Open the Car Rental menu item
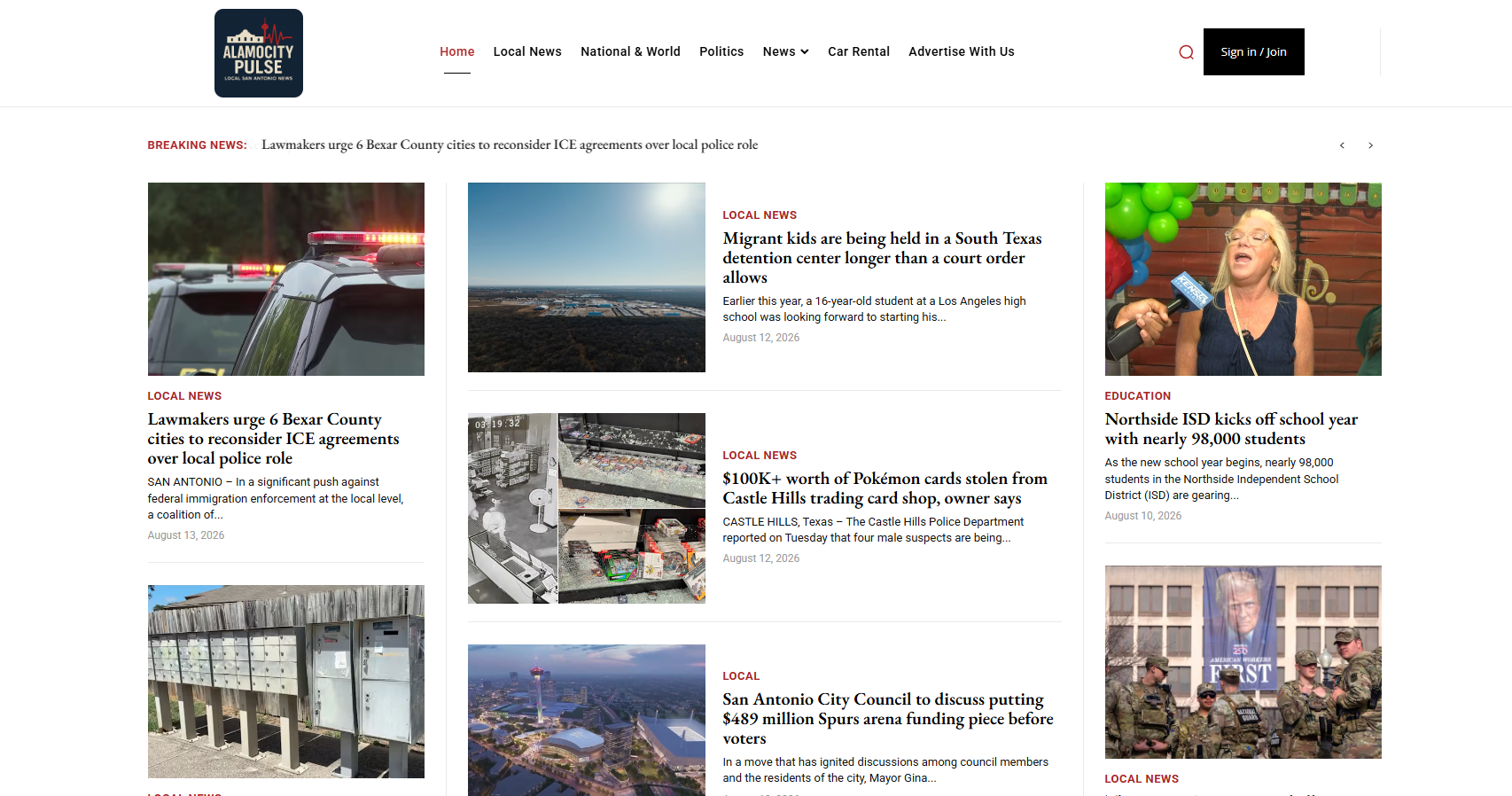This screenshot has width=1512, height=796. 859,51
